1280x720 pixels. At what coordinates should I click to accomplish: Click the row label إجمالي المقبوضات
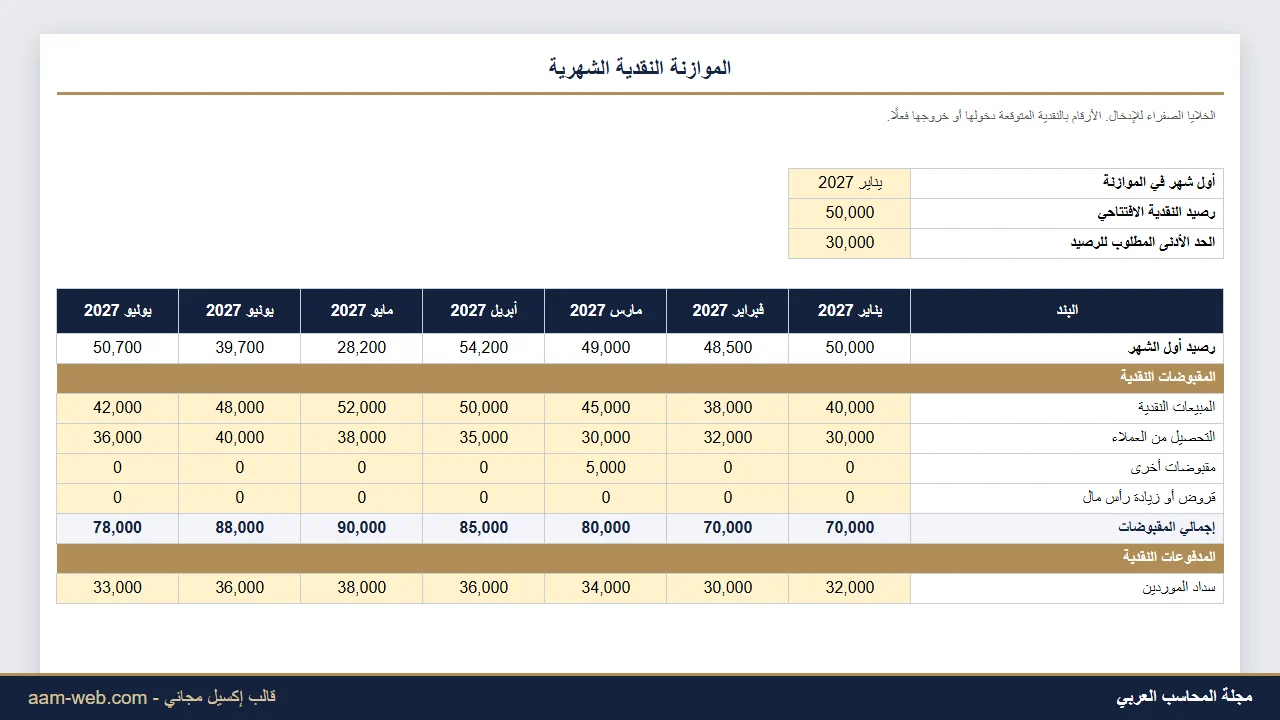1166,528
